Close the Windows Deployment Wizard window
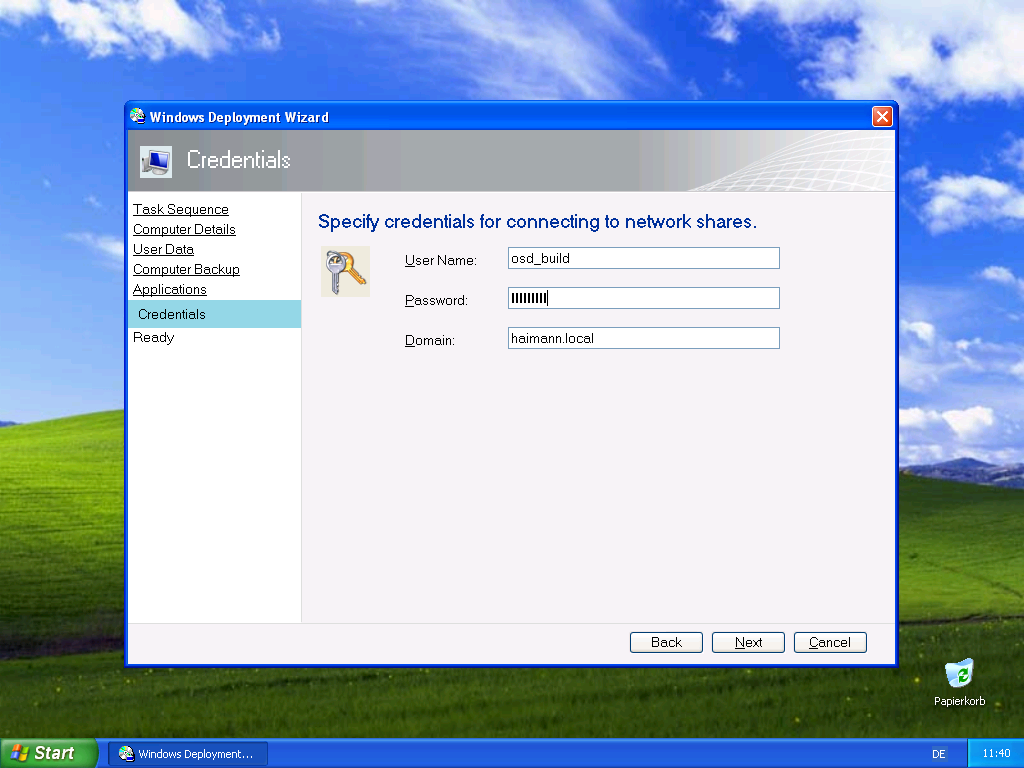 coord(882,117)
